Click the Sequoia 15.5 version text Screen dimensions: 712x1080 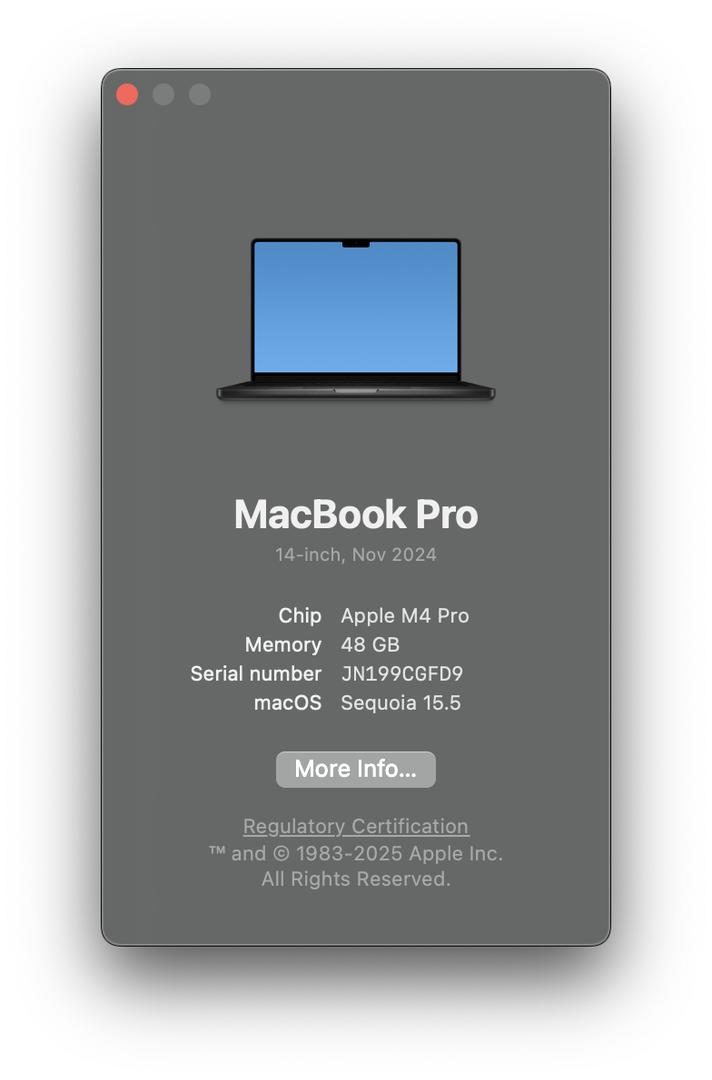pyautogui.click(x=401, y=703)
